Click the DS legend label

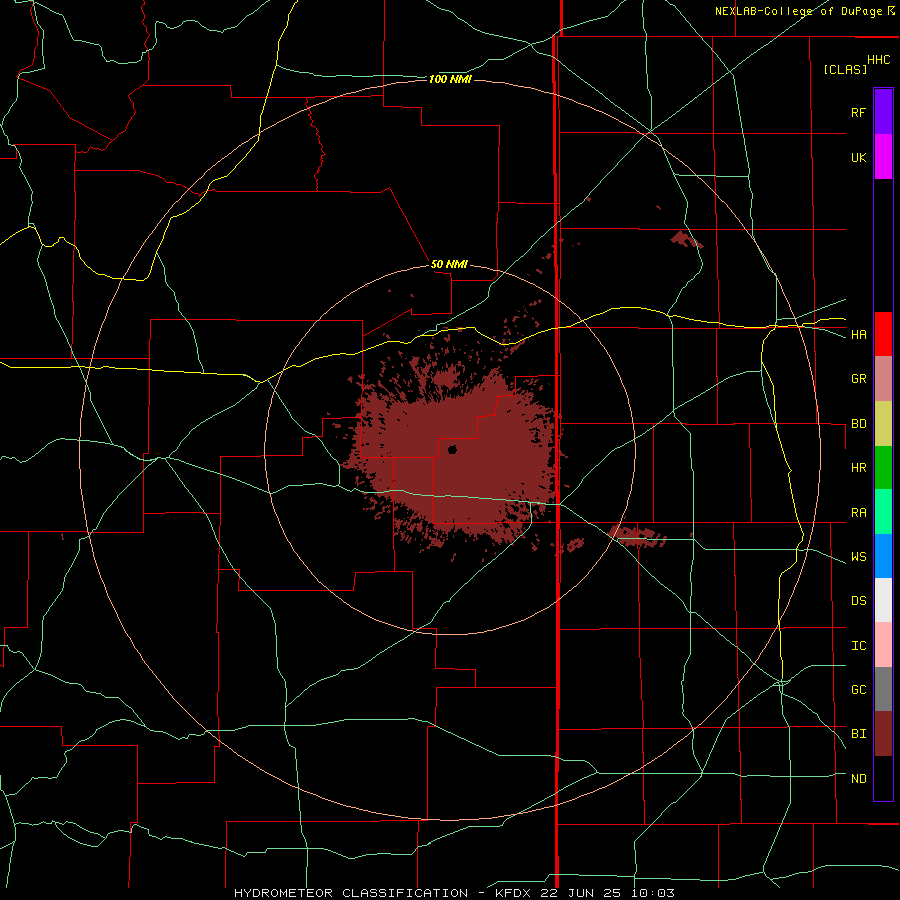click(x=858, y=601)
